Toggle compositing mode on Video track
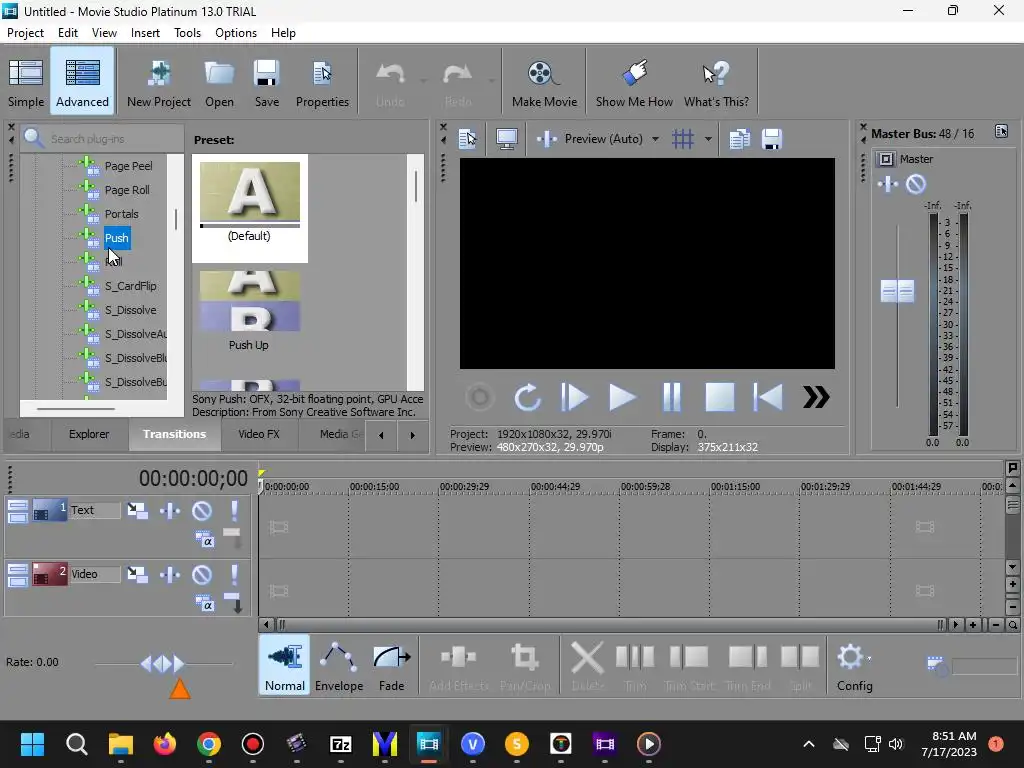 click(x=205, y=603)
